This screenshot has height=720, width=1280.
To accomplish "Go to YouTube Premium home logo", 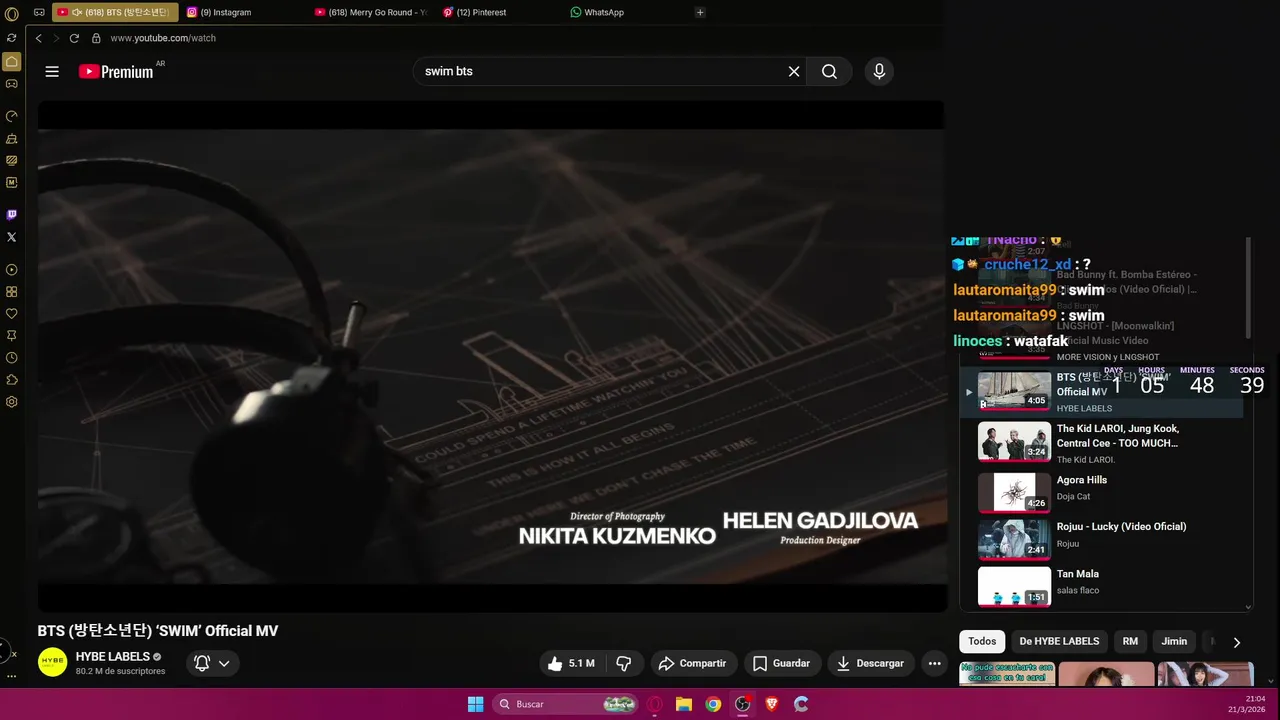I will point(116,71).
